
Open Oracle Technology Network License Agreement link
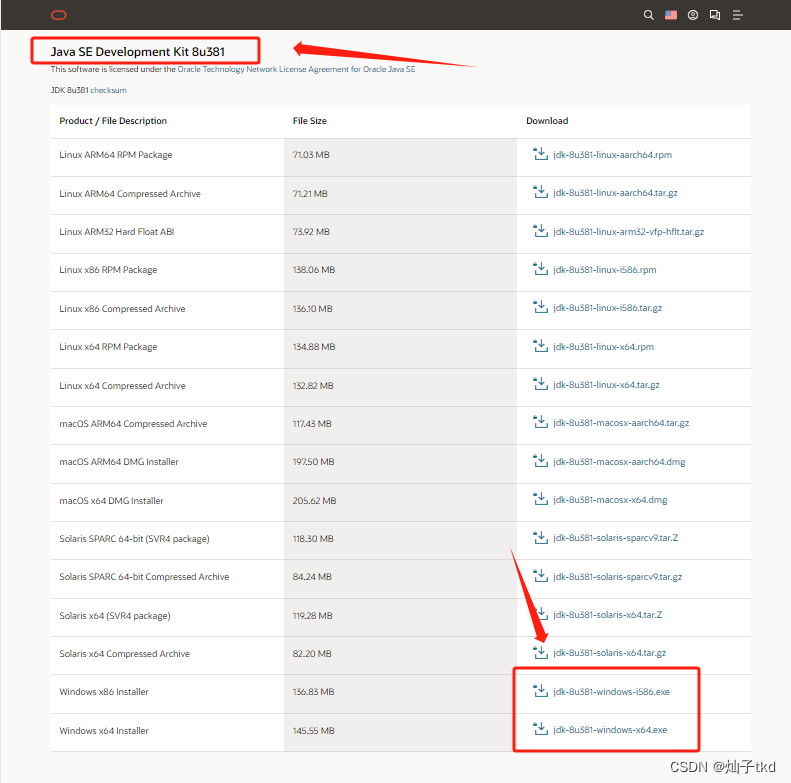(296, 69)
